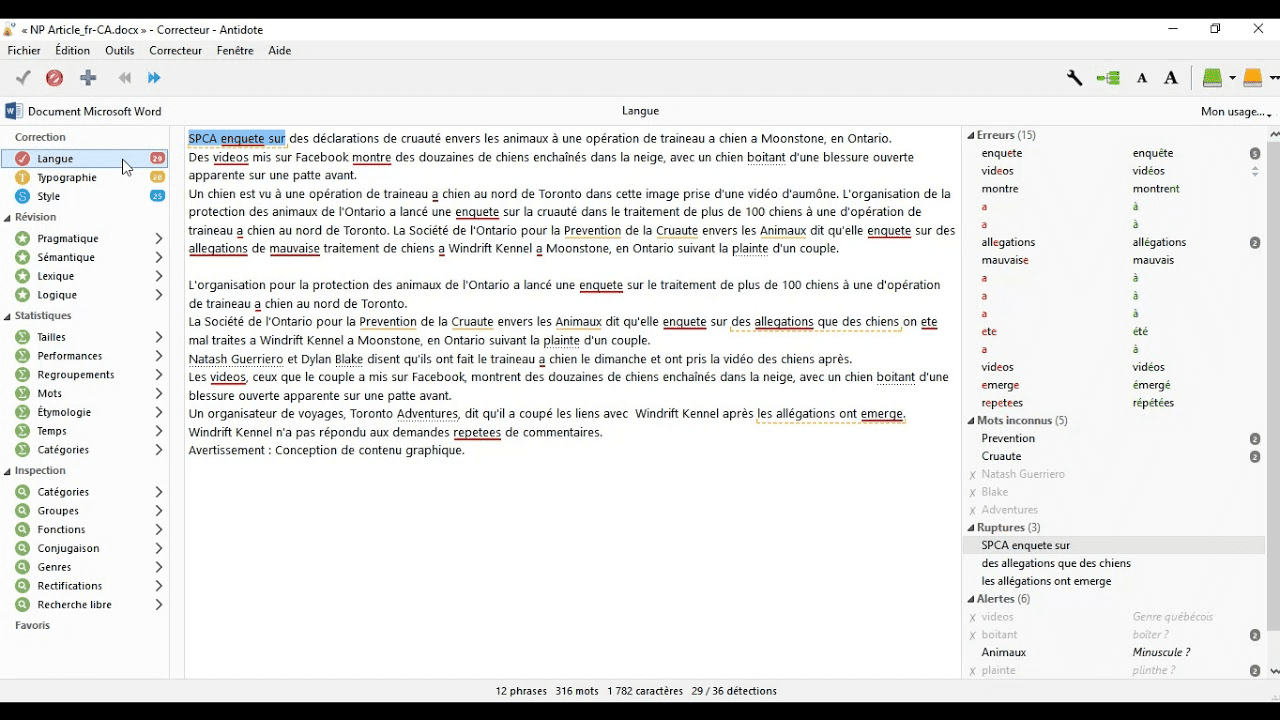The height and width of the screenshot is (720, 1280).
Task: Click the Étymologie statistics icon
Action: point(22,412)
